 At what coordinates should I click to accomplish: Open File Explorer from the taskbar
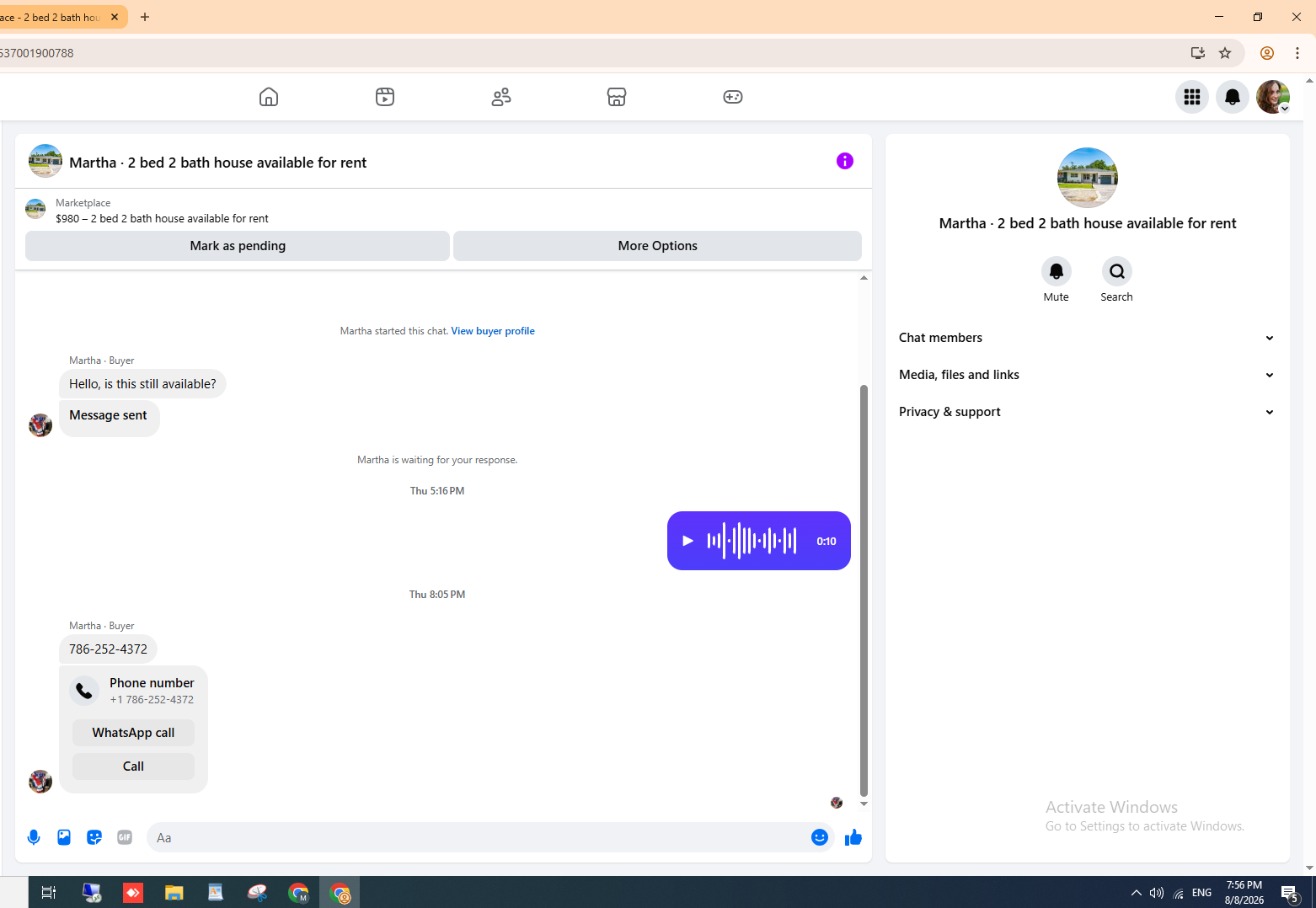tap(174, 893)
